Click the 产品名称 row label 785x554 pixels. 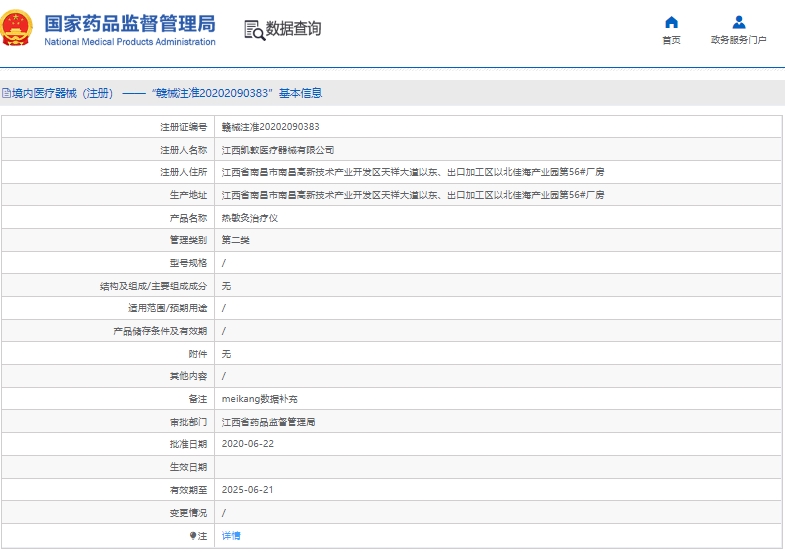pyautogui.click(x=188, y=218)
